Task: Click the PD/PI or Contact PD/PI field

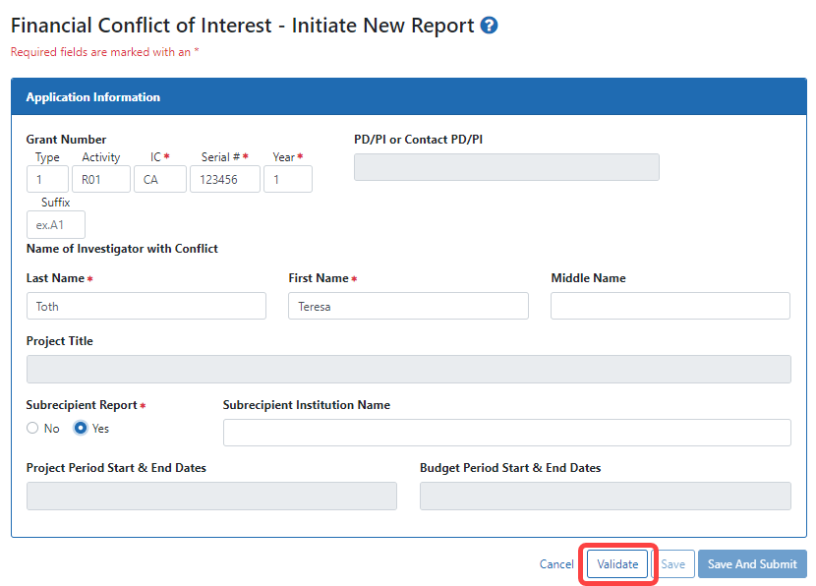Action: (x=506, y=167)
